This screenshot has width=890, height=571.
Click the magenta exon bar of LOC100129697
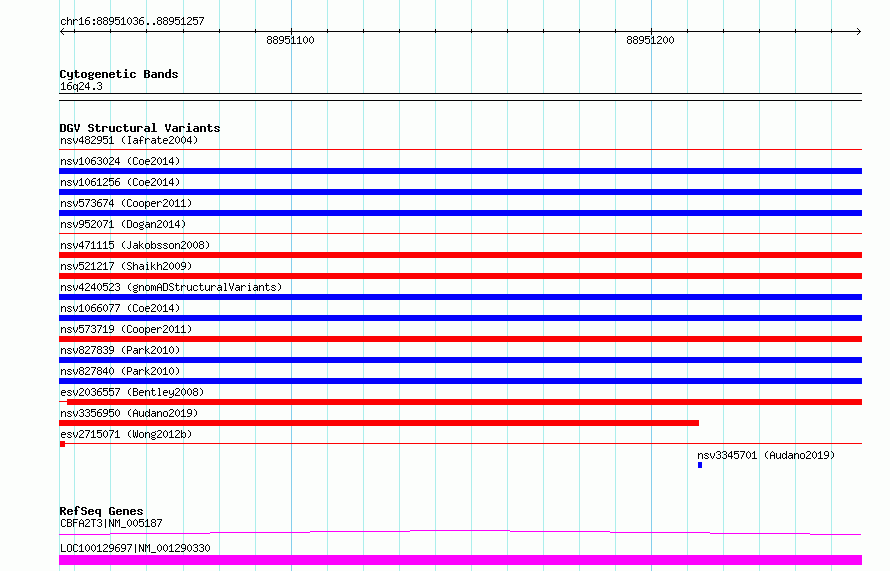pyautogui.click(x=460, y=560)
